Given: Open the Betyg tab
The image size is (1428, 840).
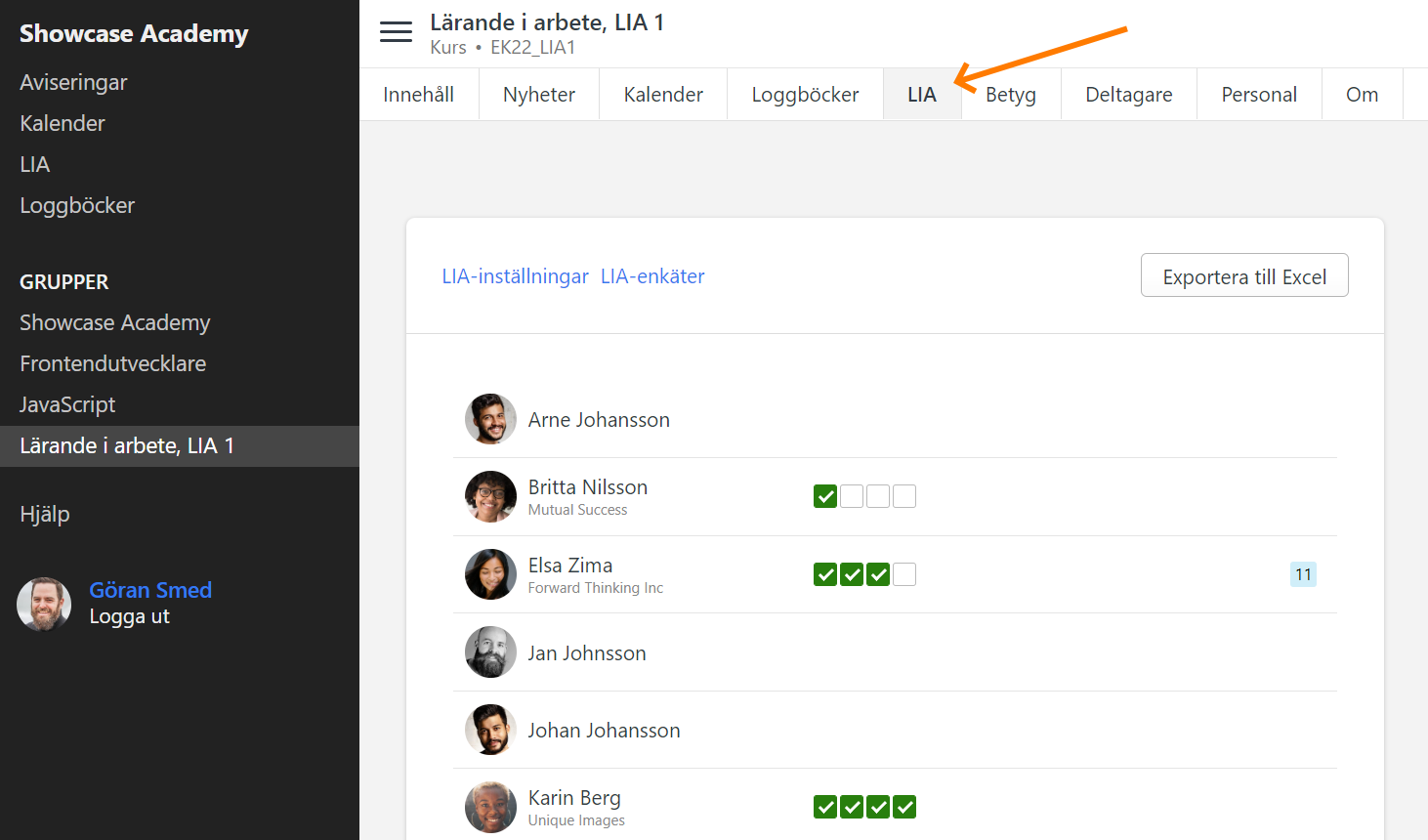Looking at the screenshot, I should pos(1010,95).
